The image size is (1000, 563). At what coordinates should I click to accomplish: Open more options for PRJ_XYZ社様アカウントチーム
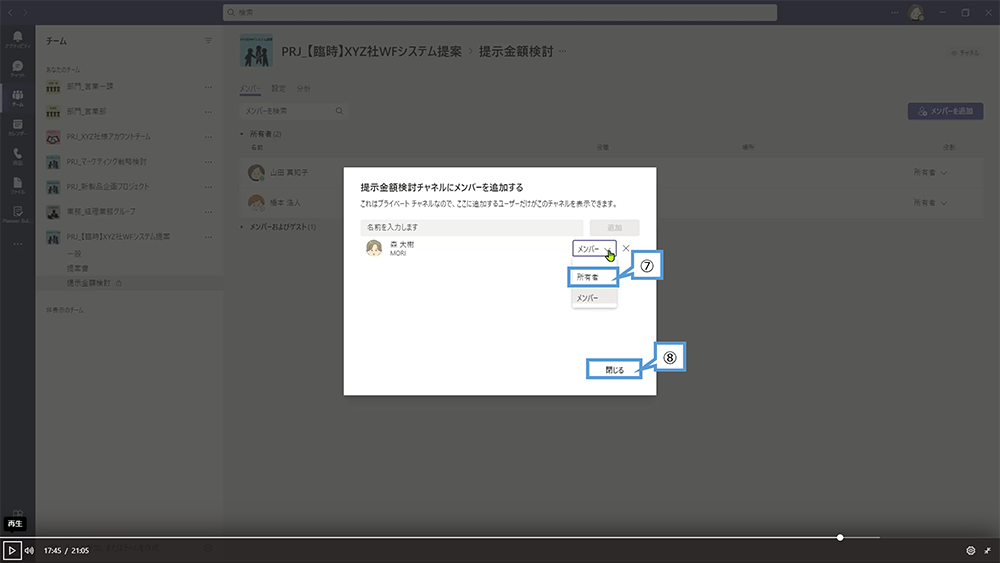(x=208, y=136)
